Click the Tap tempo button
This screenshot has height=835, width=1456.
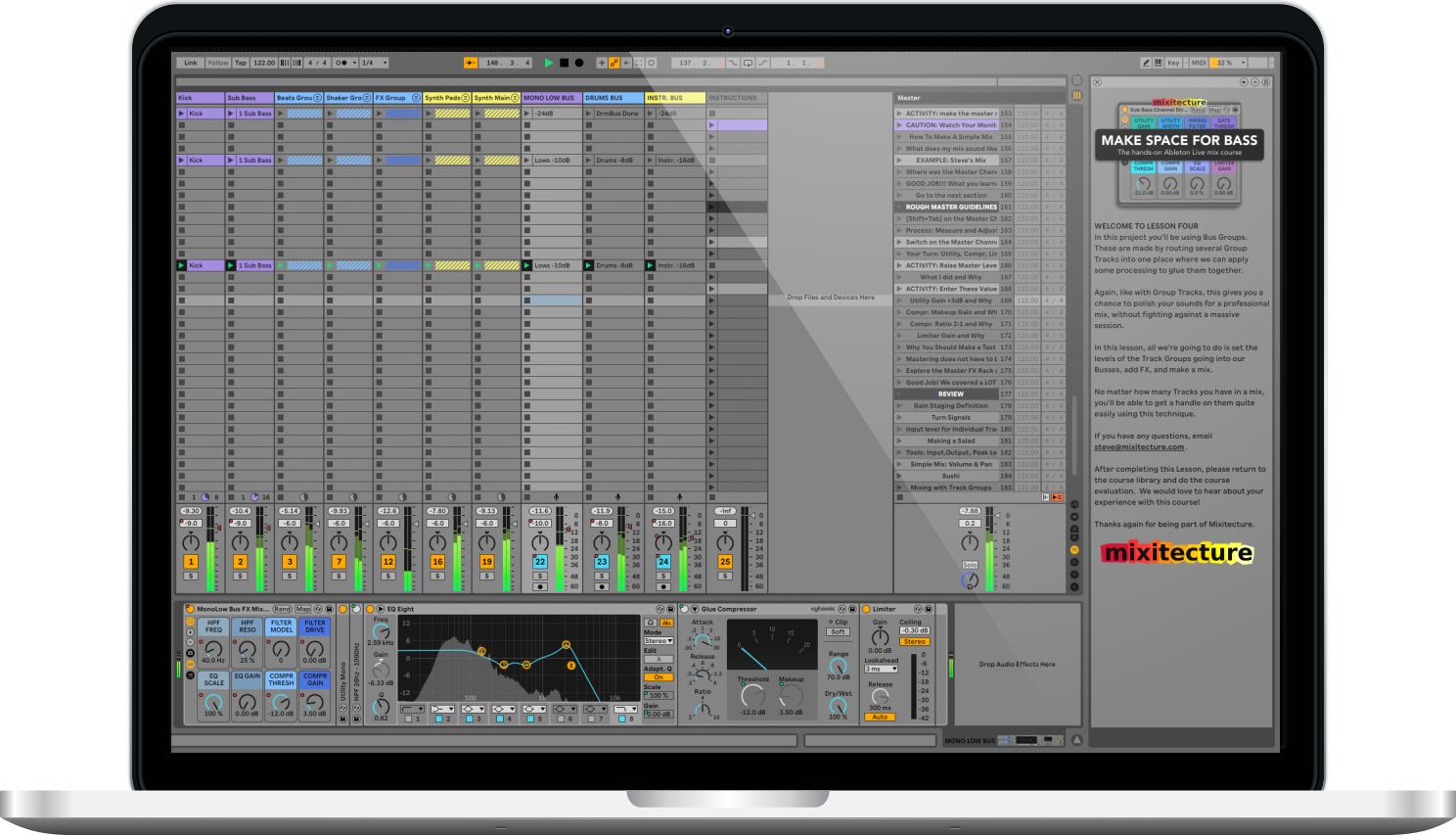241,63
